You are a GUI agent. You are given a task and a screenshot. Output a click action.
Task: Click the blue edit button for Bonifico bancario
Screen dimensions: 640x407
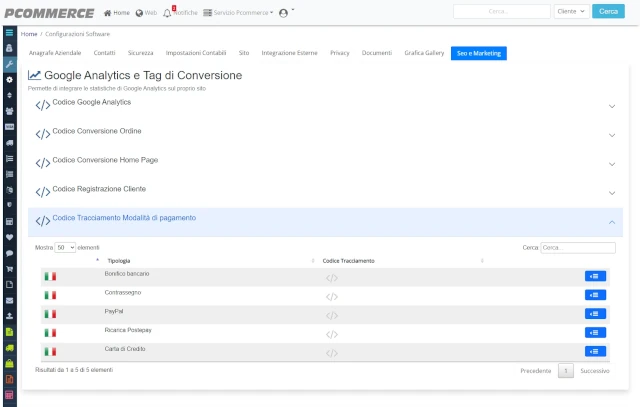[x=595, y=276]
